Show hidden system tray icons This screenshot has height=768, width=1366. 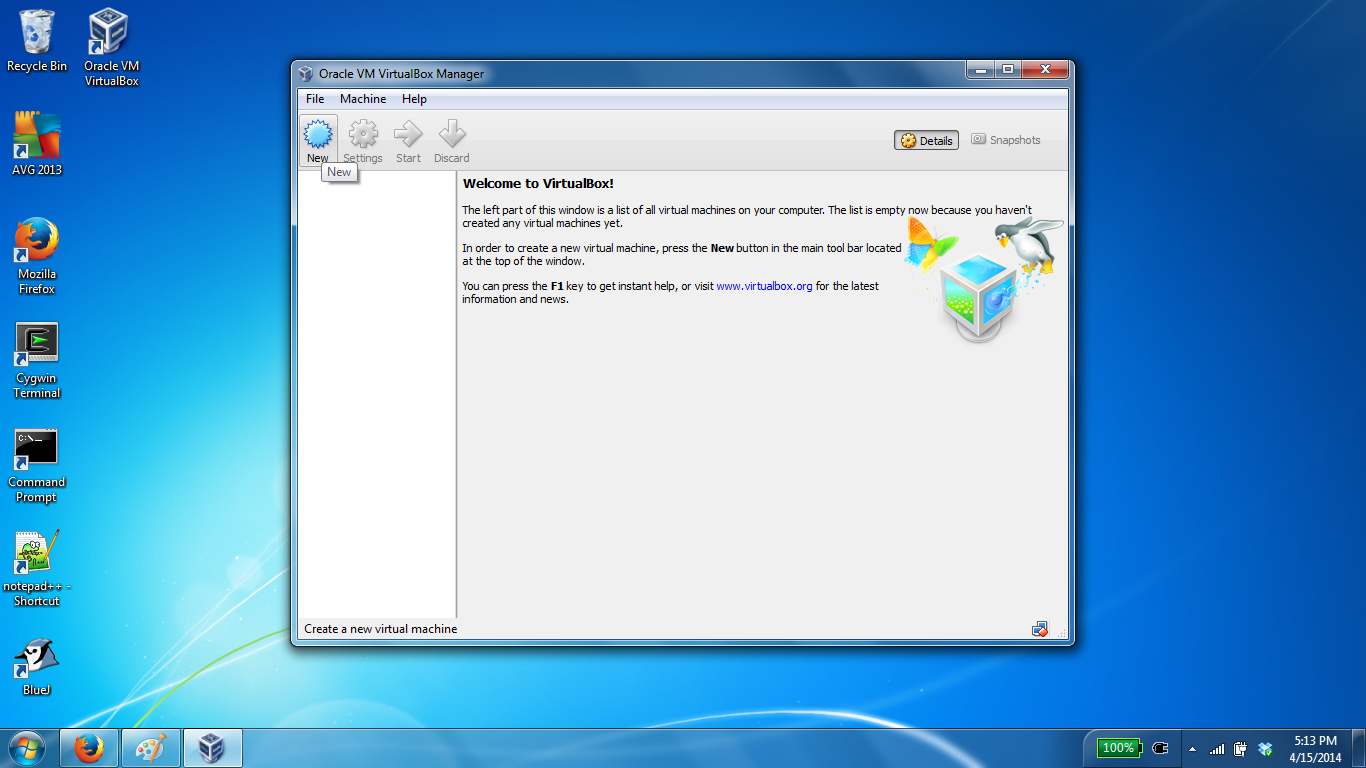pos(1192,749)
